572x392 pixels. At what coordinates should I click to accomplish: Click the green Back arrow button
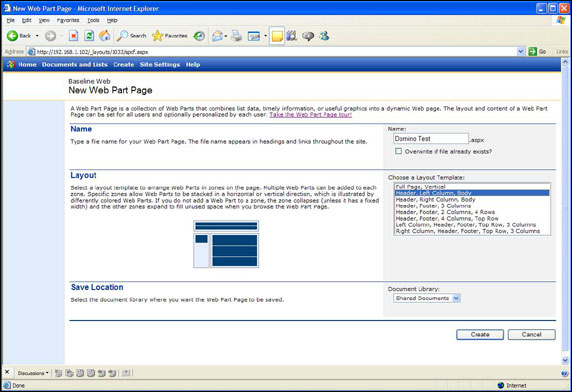(13, 36)
